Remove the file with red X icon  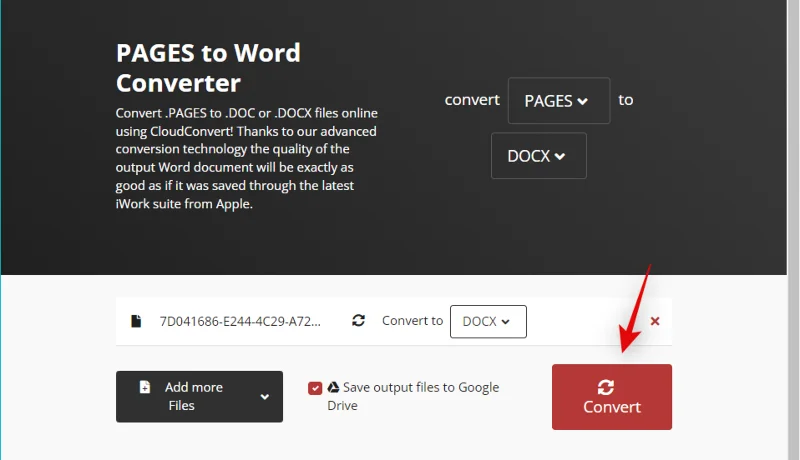(x=655, y=321)
